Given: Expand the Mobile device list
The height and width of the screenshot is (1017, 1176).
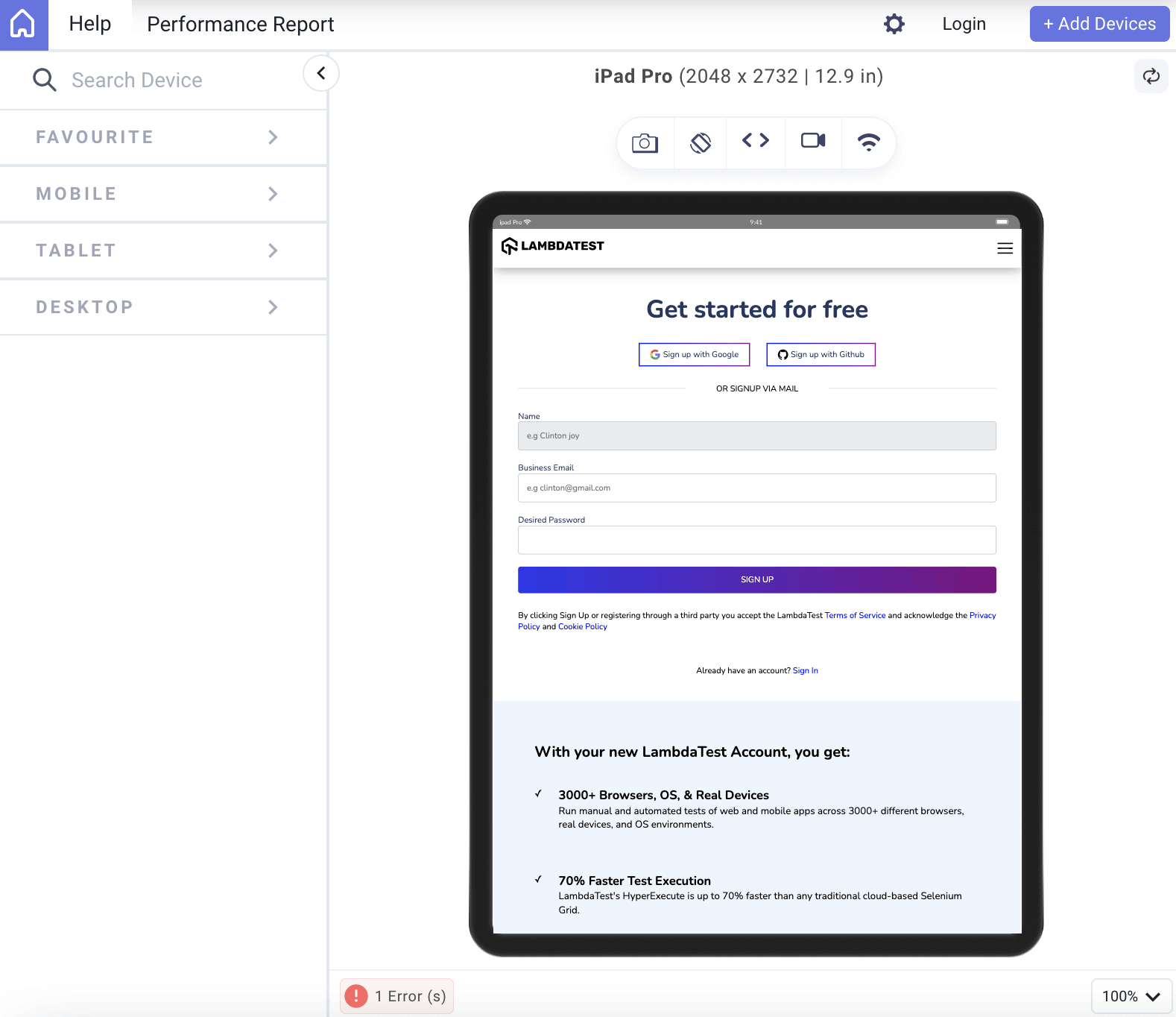Looking at the screenshot, I should pyautogui.click(x=163, y=194).
